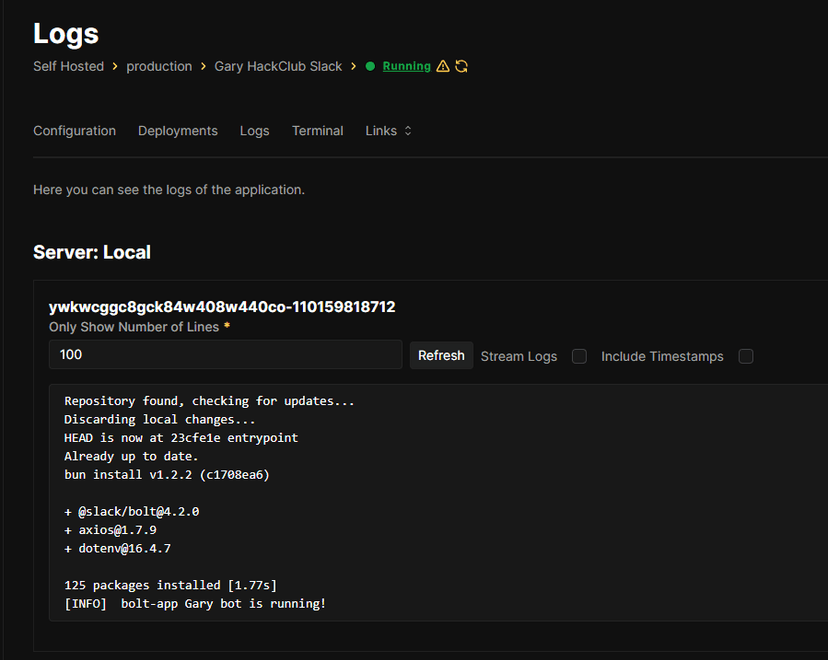This screenshot has height=660, width=828.
Task: Expand the Links dropdown menu
Action: [388, 131]
